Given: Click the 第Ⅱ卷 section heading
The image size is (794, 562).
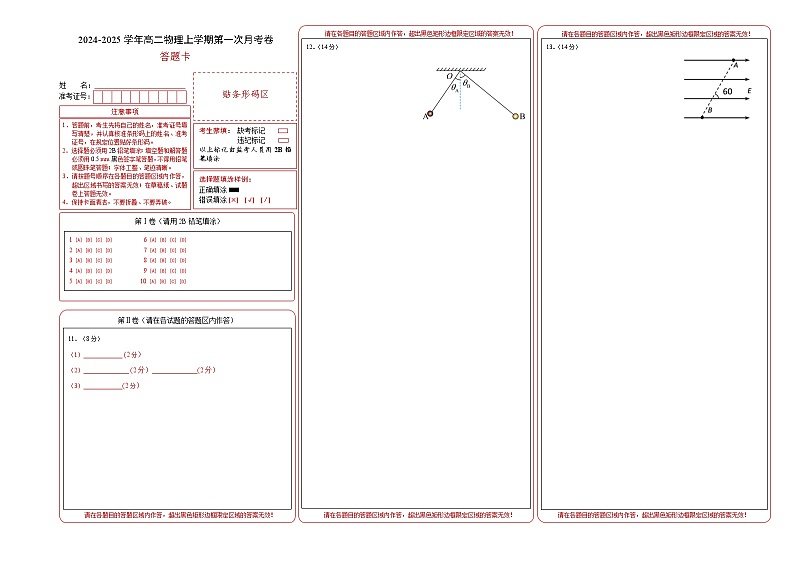Looking at the screenshot, I should 176,321.
